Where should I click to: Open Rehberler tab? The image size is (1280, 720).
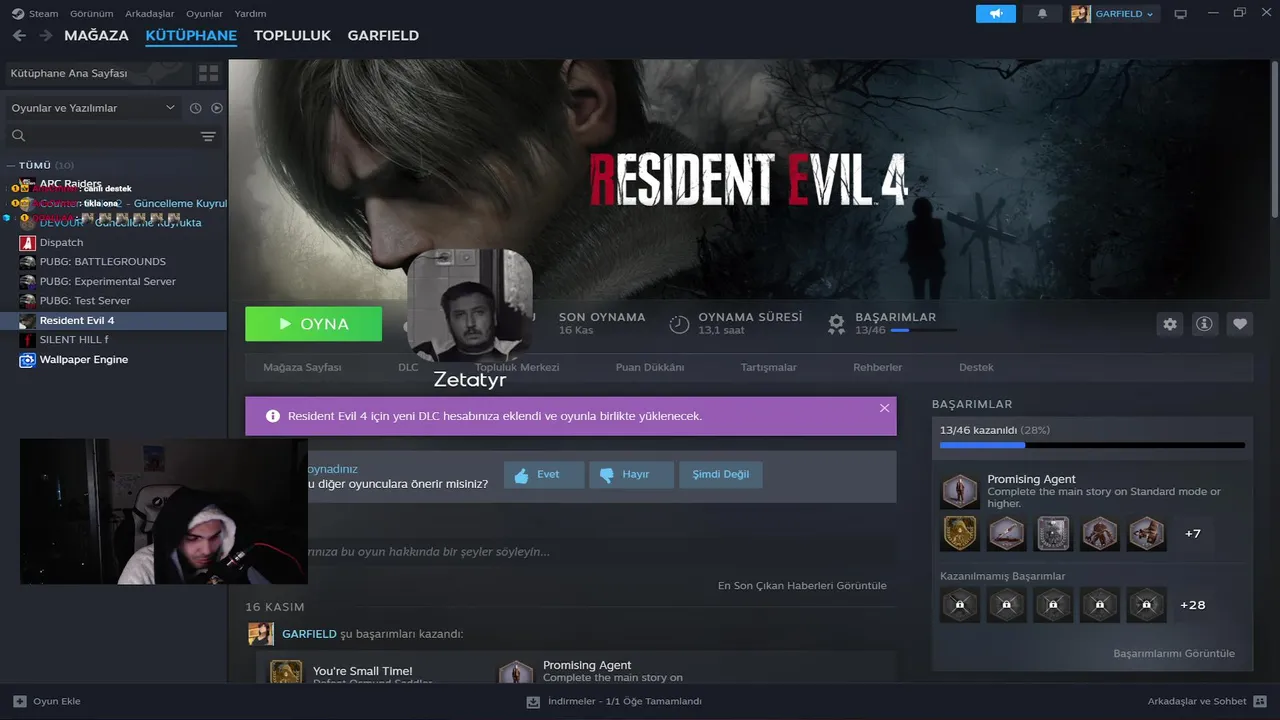pos(878,367)
